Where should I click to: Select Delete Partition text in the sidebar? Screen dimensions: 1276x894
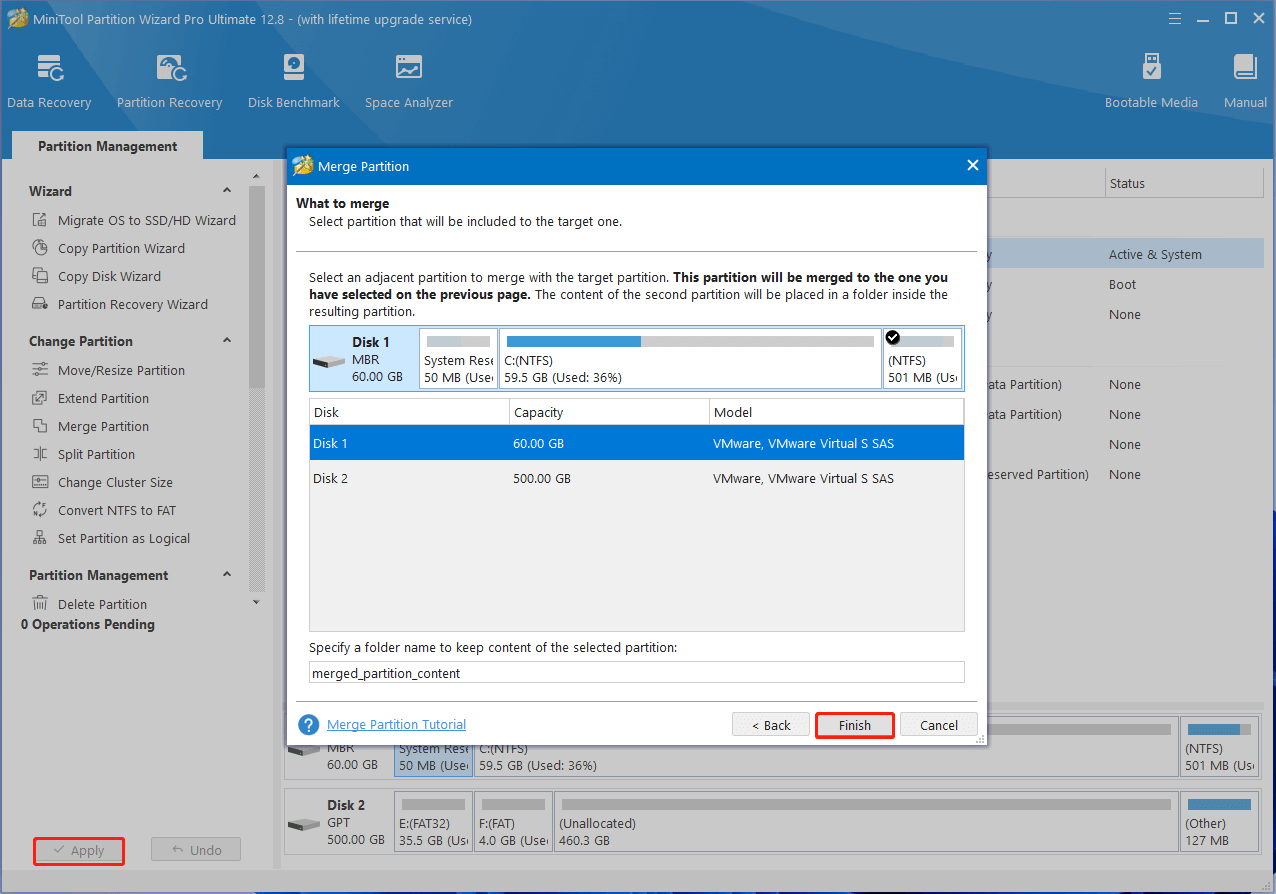102,604
